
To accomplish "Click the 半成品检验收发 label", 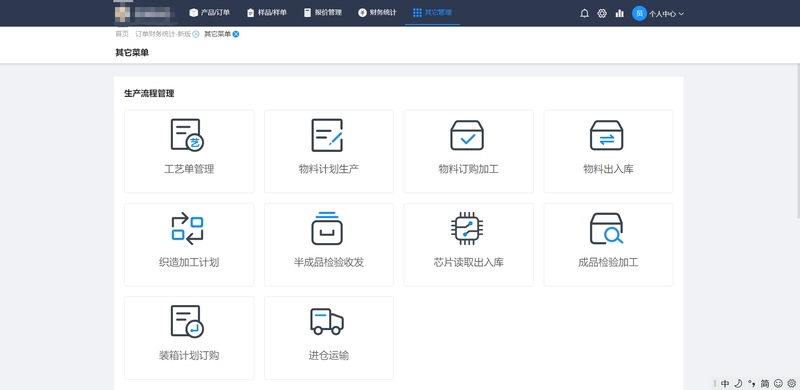I will click(329, 262).
